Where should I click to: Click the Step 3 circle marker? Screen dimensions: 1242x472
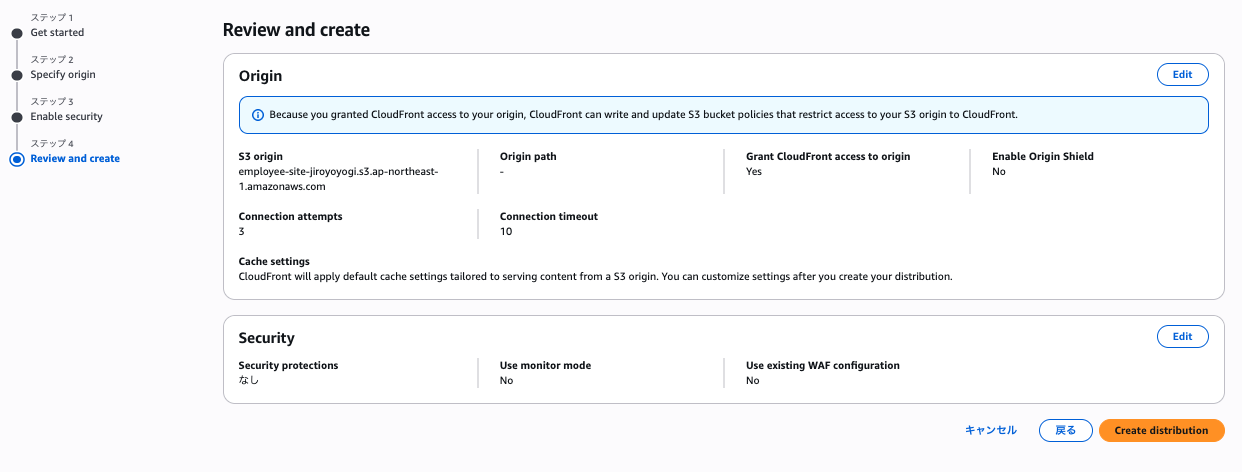[17, 117]
